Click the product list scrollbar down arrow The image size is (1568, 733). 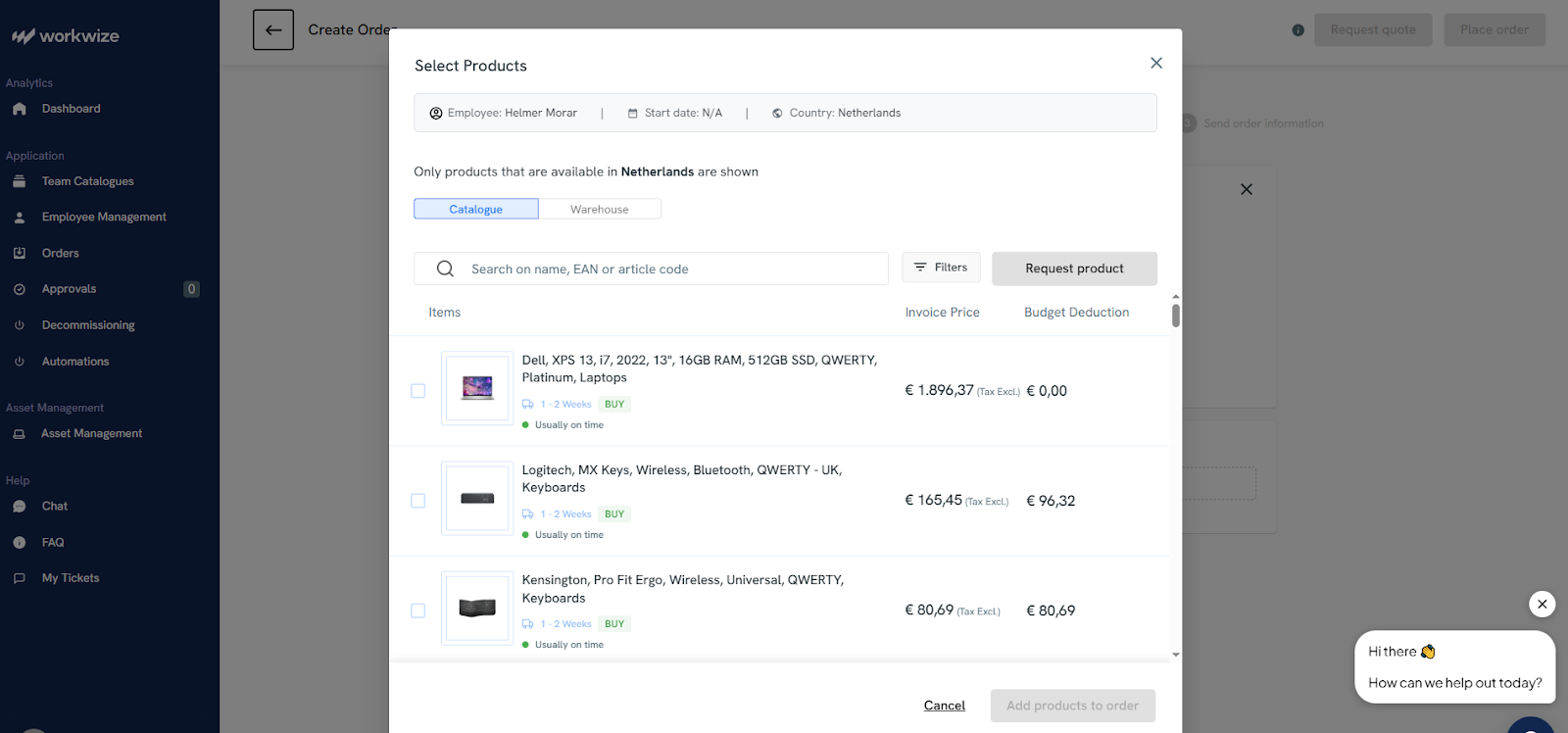tap(1176, 655)
